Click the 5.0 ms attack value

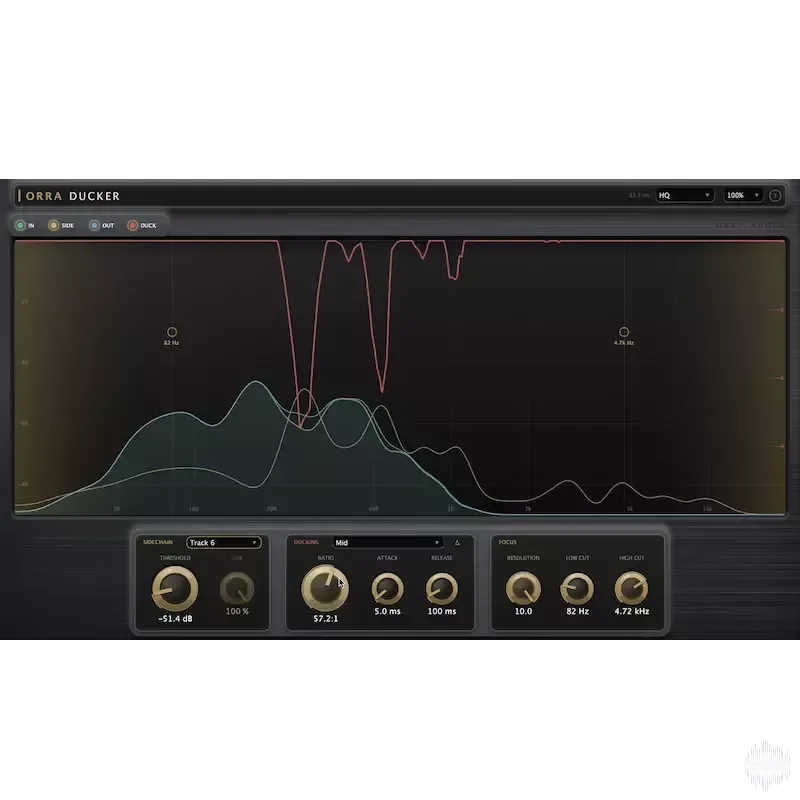tap(387, 611)
